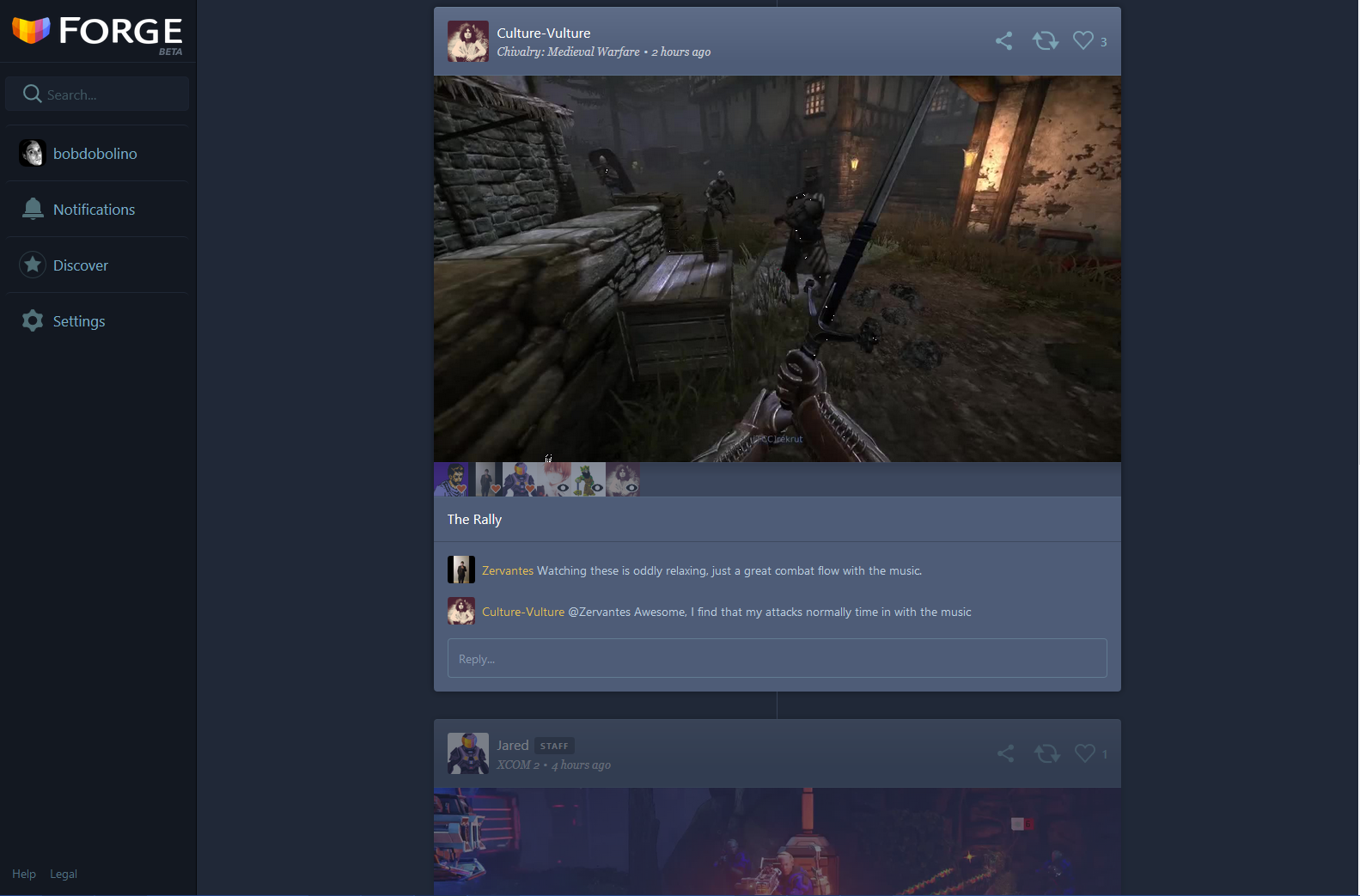1360x896 pixels.
Task: Open Notifications from the sidebar
Action: tap(94, 210)
